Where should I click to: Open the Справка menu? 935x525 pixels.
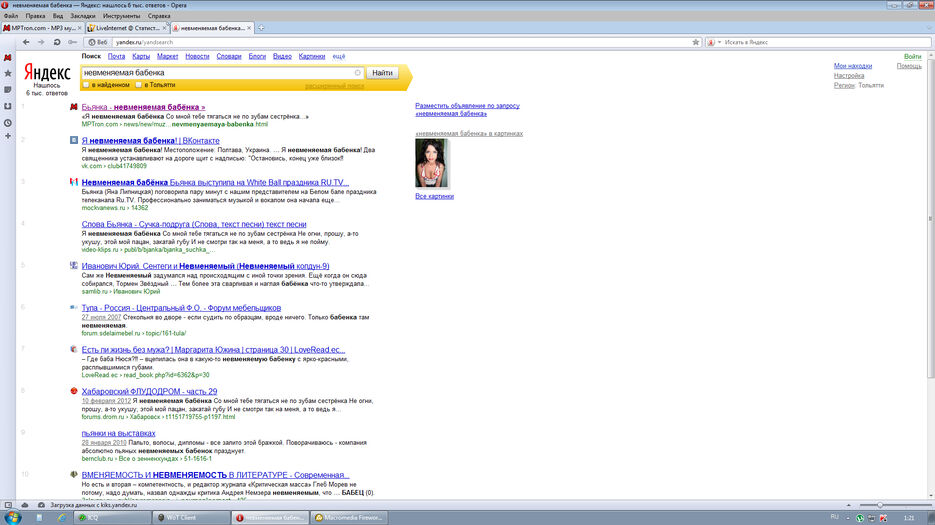(159, 16)
